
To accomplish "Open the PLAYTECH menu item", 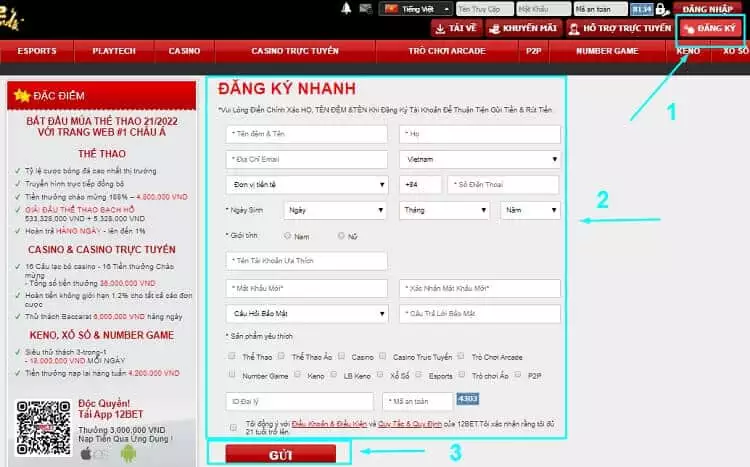I will 114,51.
